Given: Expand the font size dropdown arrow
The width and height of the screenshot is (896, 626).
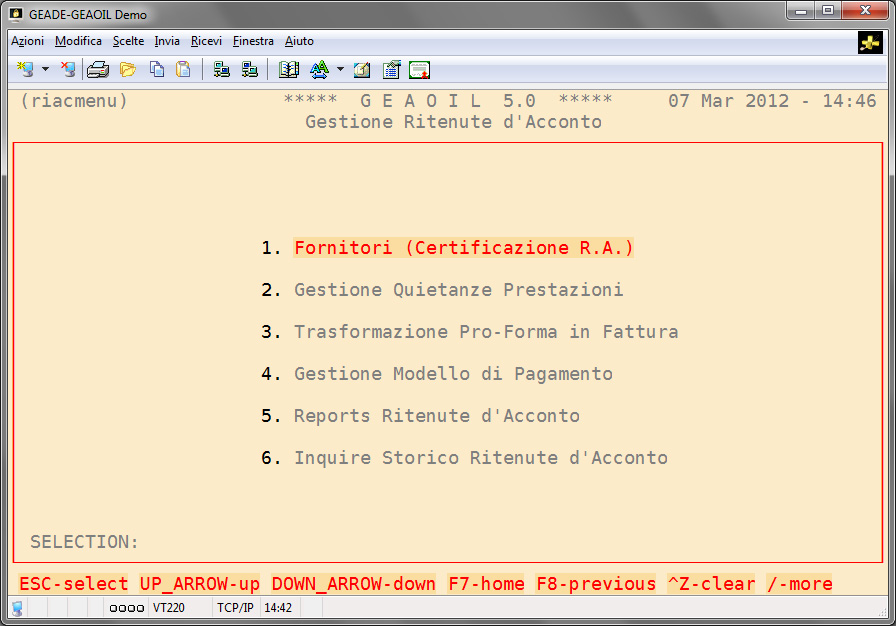Looking at the screenshot, I should coord(340,69).
